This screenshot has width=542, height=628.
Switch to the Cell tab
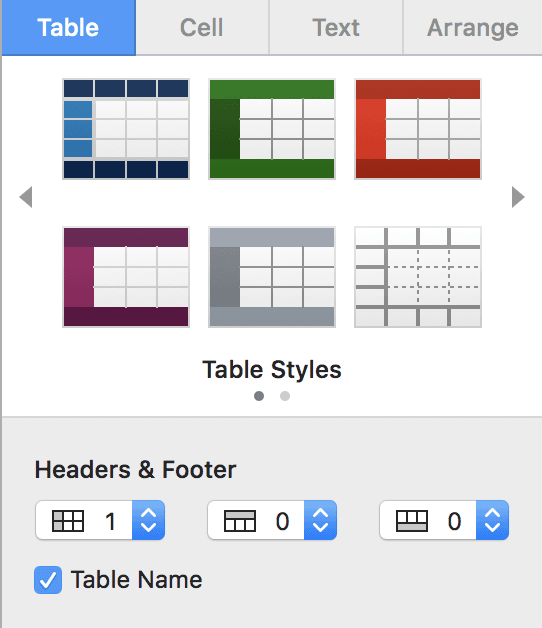coord(202,27)
